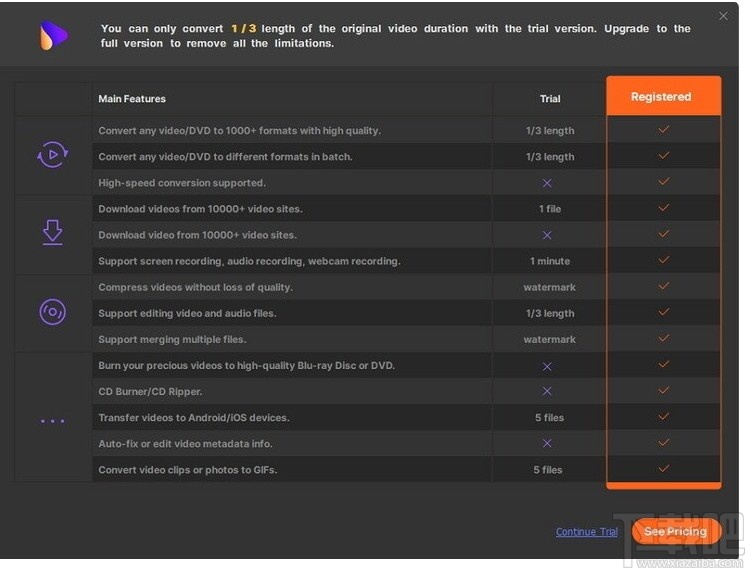Click the 'watermark' value for merging files
747x568 pixels.
coord(550,340)
